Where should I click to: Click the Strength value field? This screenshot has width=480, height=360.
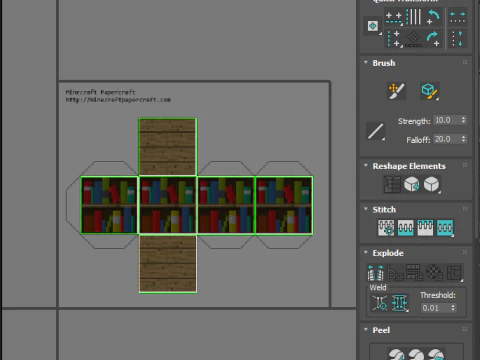click(447, 120)
